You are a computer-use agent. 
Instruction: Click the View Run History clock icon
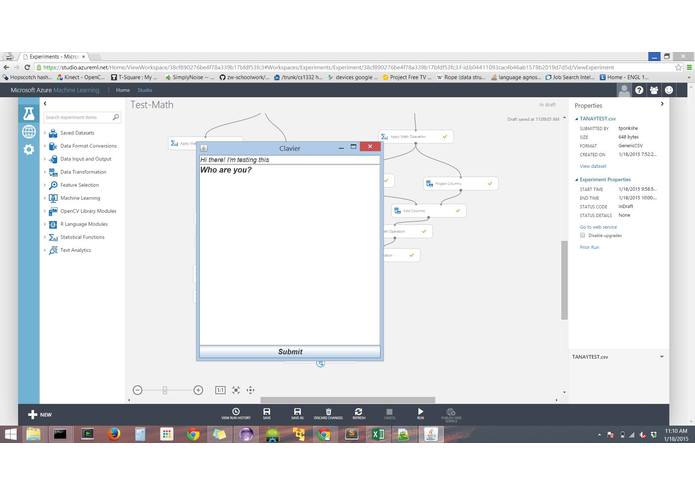pos(236,412)
